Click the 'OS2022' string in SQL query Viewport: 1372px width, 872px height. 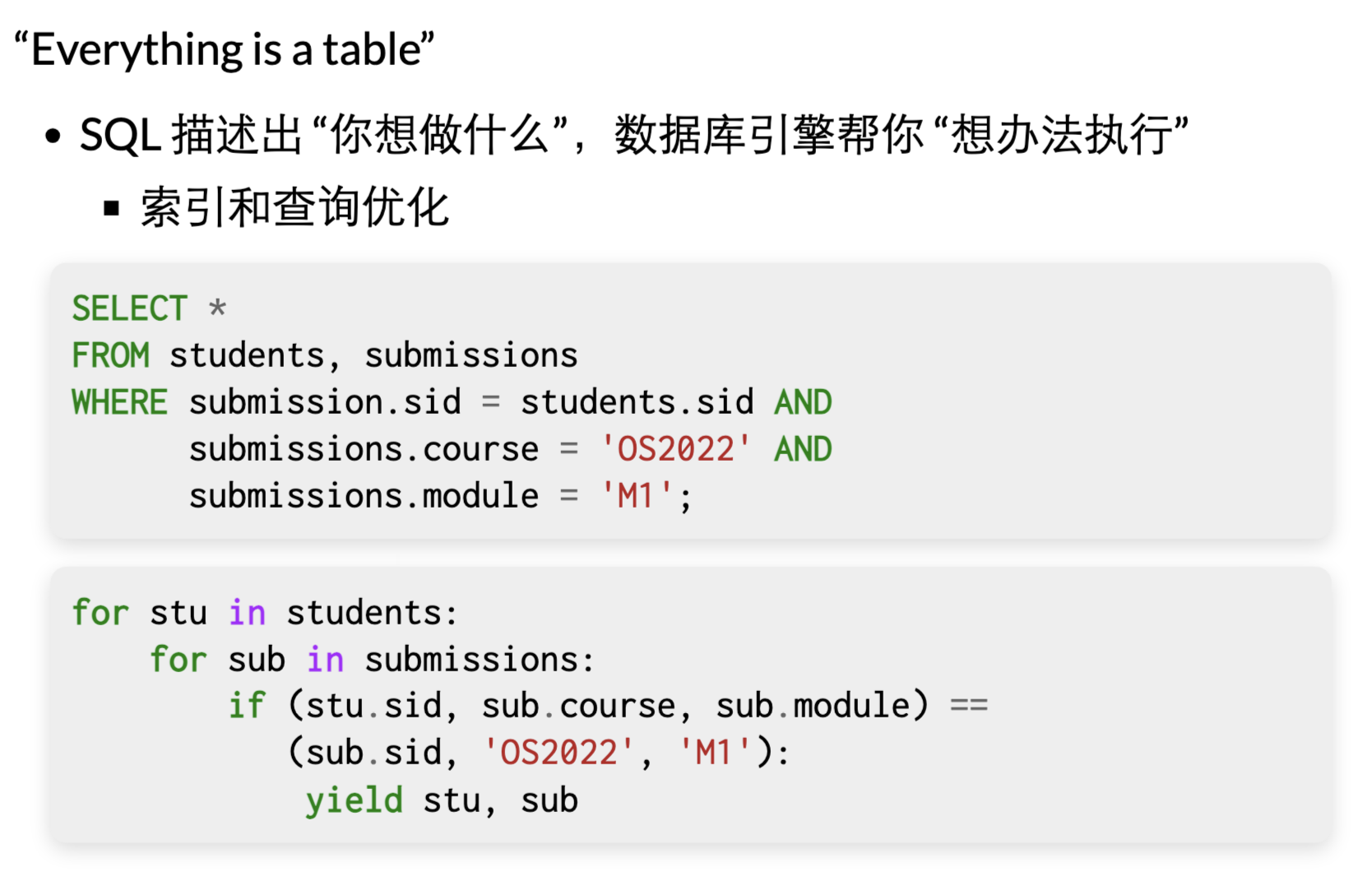[675, 449]
